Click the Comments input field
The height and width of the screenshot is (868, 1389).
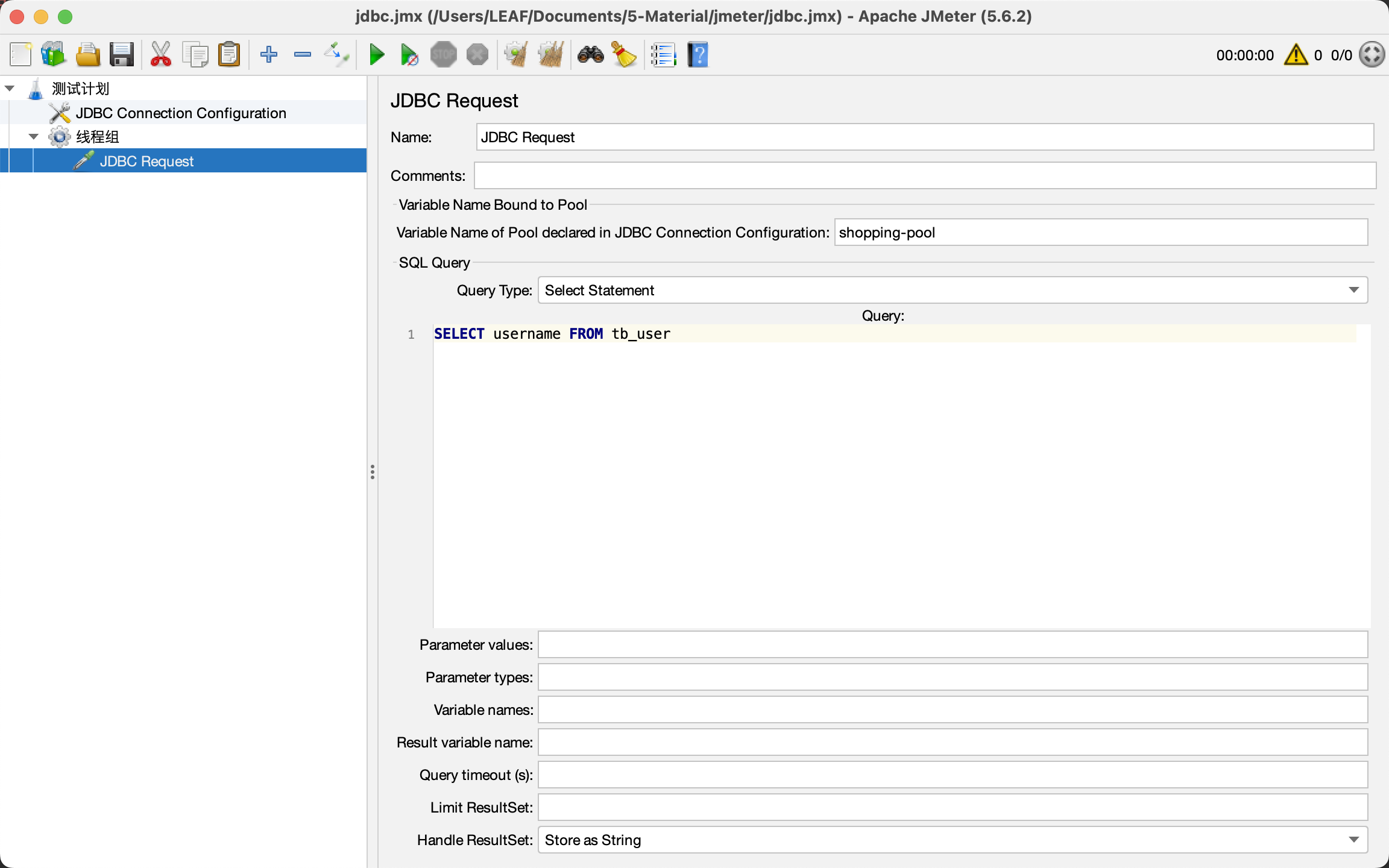(x=925, y=176)
